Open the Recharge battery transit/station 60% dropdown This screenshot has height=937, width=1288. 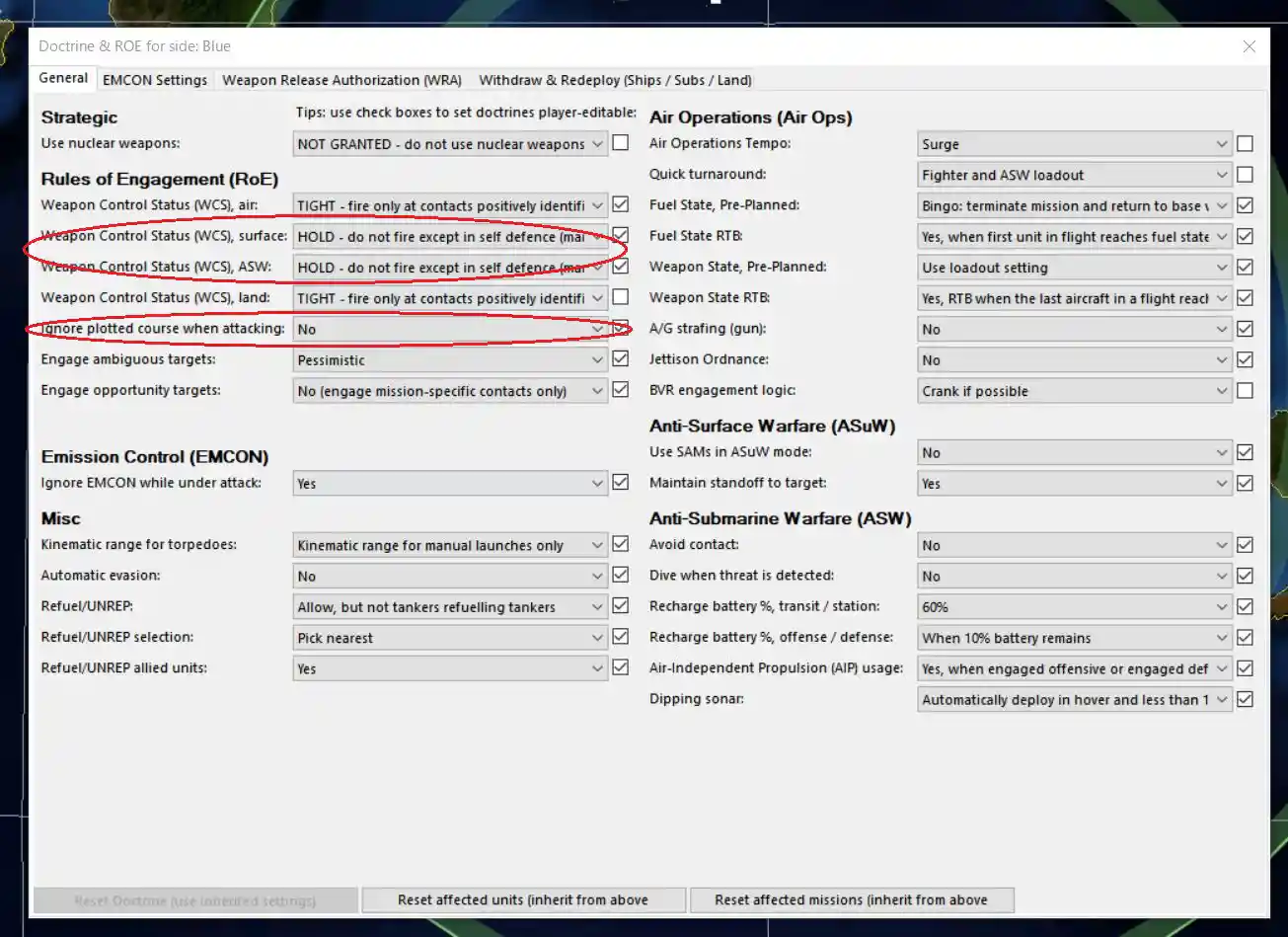point(1074,607)
